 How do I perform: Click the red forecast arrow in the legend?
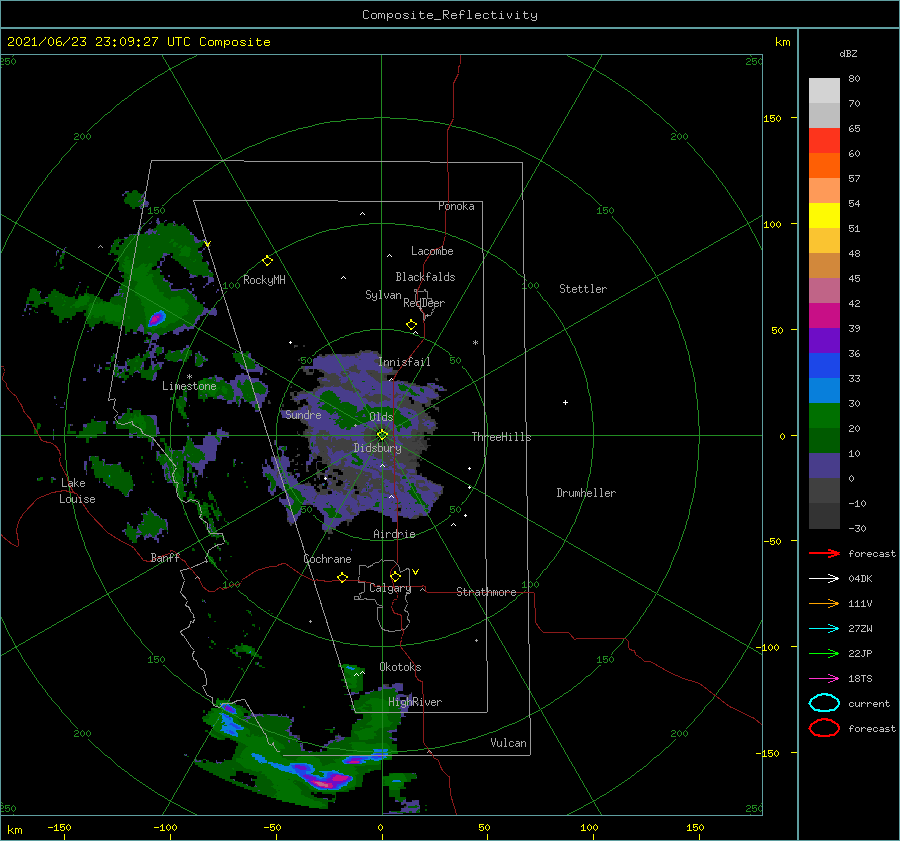[824, 553]
